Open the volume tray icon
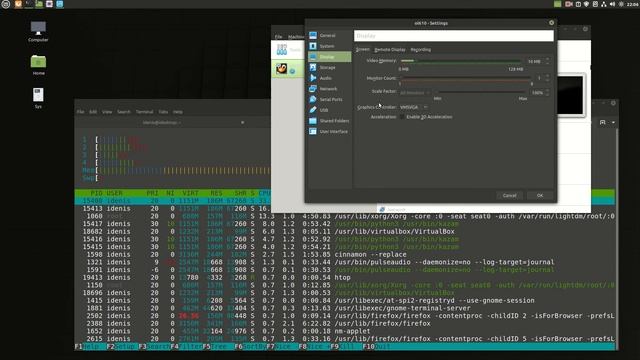640x360 pixels. click(612, 4)
